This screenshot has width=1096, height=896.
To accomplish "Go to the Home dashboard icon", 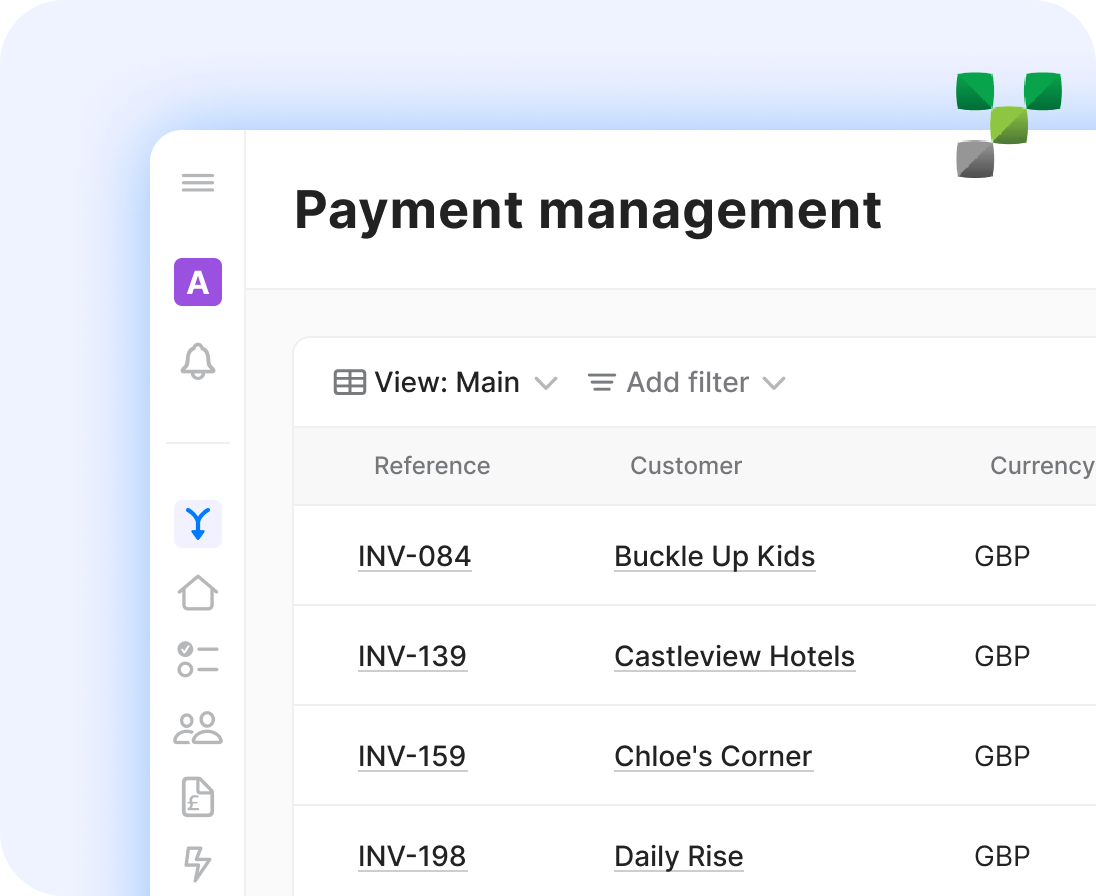I will tap(198, 593).
